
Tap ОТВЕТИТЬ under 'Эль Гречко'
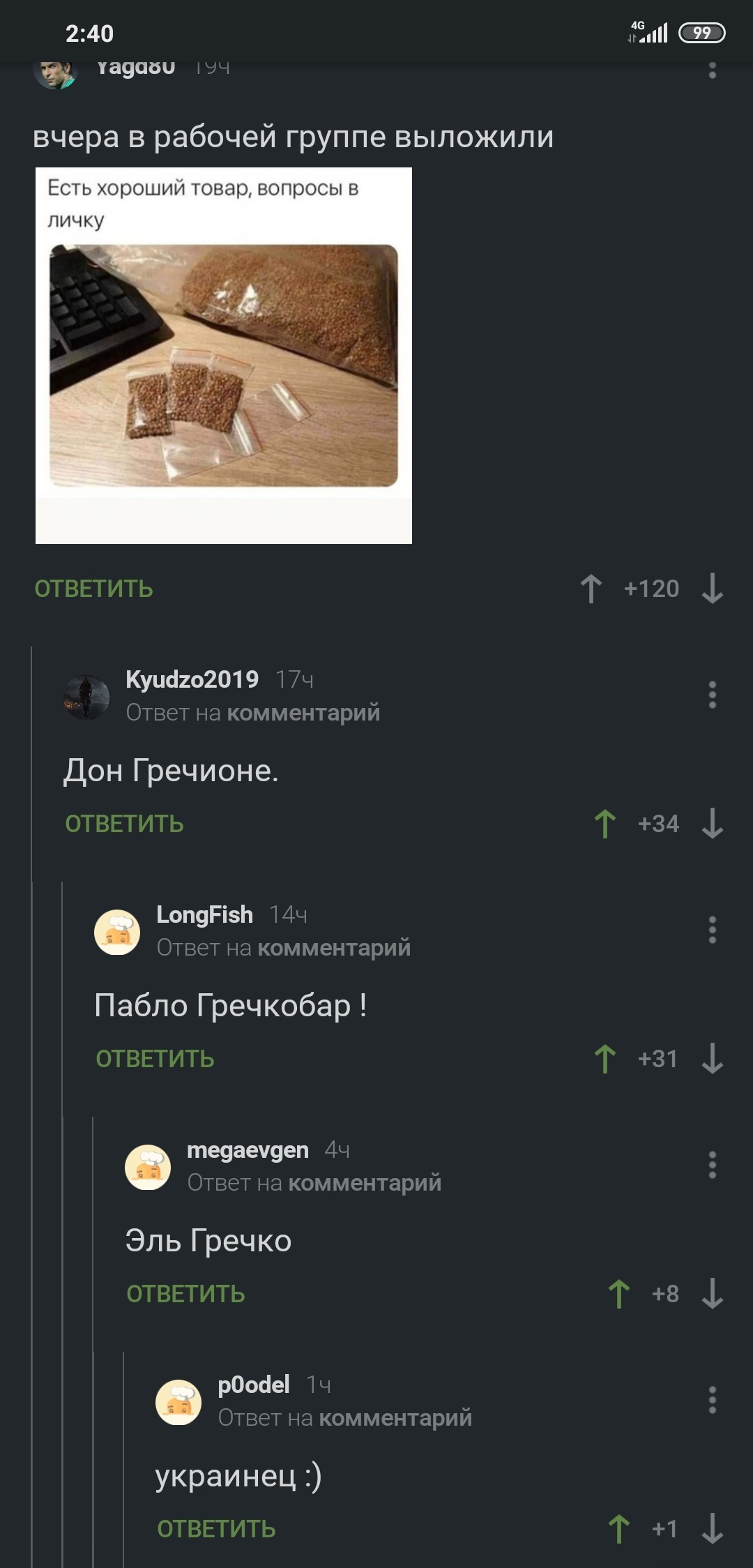pos(185,1295)
